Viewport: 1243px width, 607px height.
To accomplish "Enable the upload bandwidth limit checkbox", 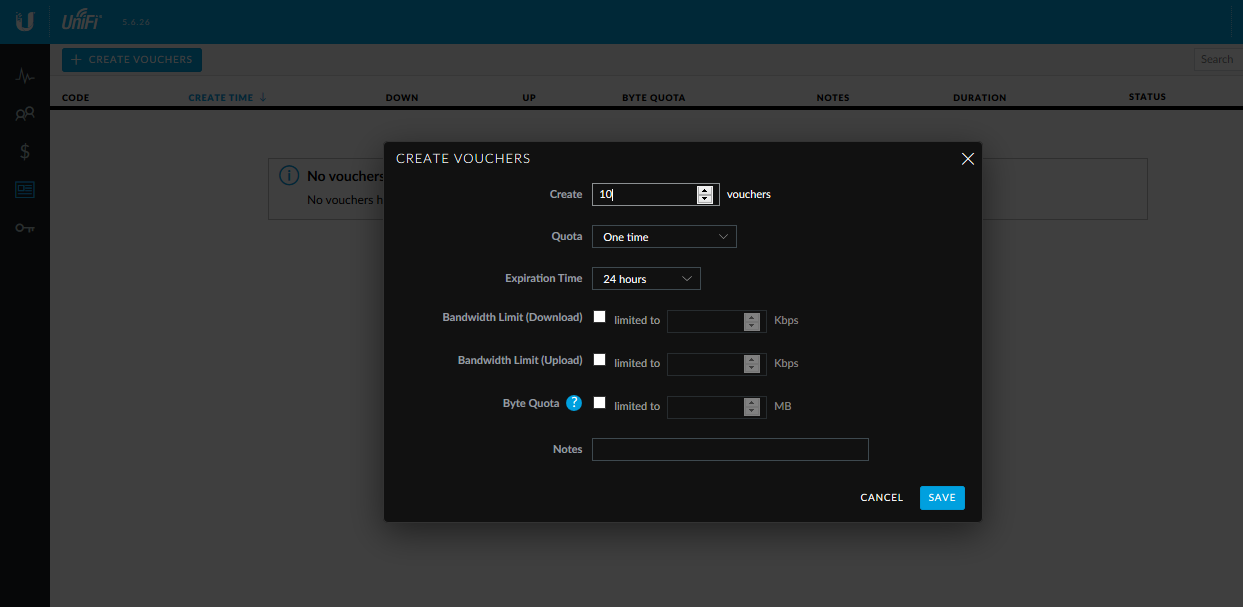I will coord(600,360).
